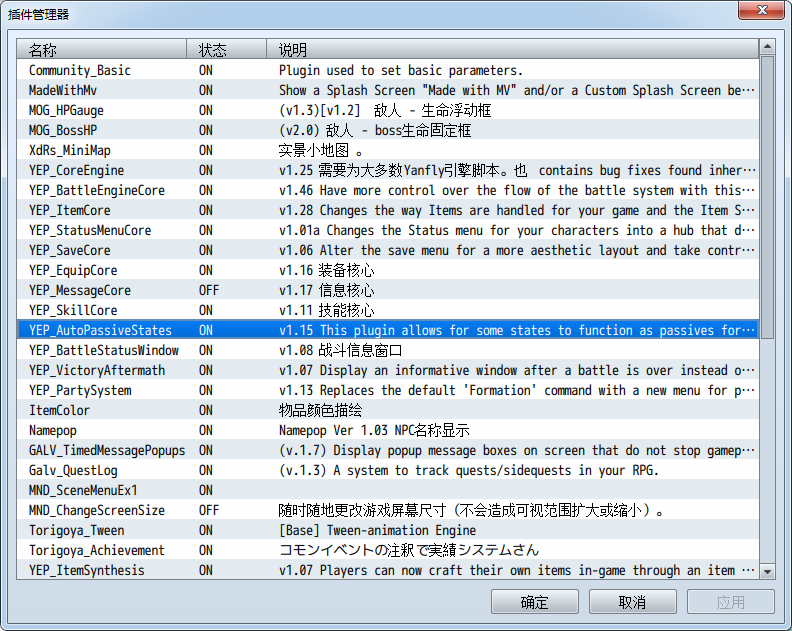Viewport: 792px width, 631px height.
Task: Click the 名称 column header
Action: coord(102,50)
